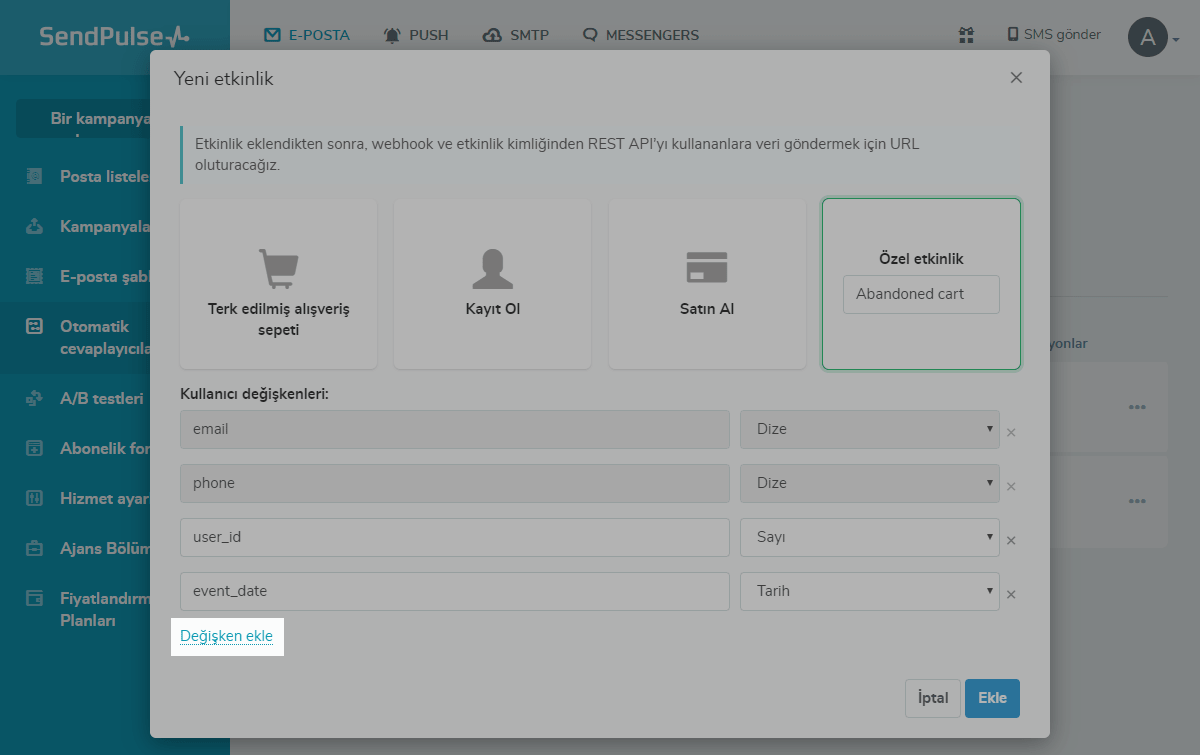
Task: Cancel with the İptal button
Action: 932,698
